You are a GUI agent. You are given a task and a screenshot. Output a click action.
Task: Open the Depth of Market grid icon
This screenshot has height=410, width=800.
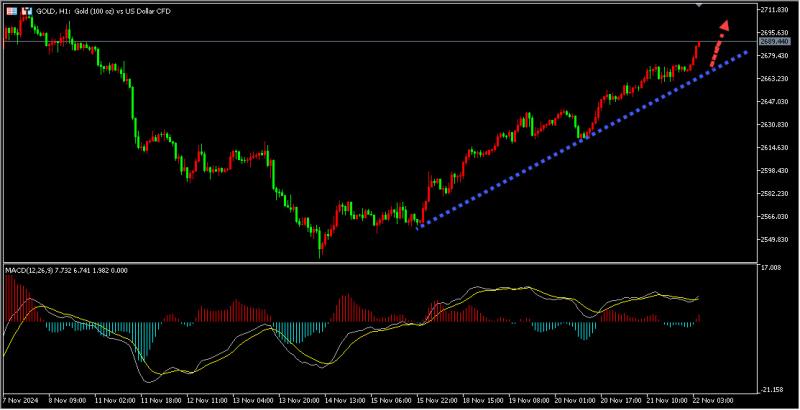[12, 11]
